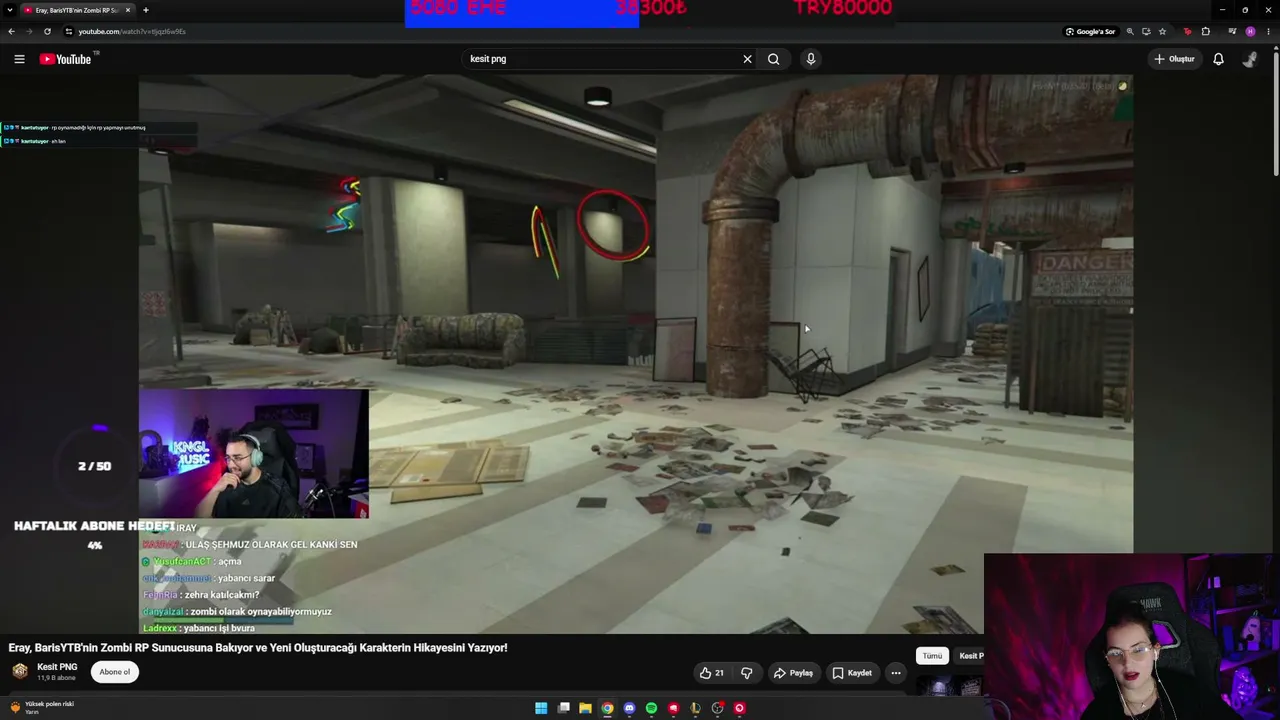Submit search with the magnifier button
The height and width of the screenshot is (720, 1280).
(x=773, y=59)
